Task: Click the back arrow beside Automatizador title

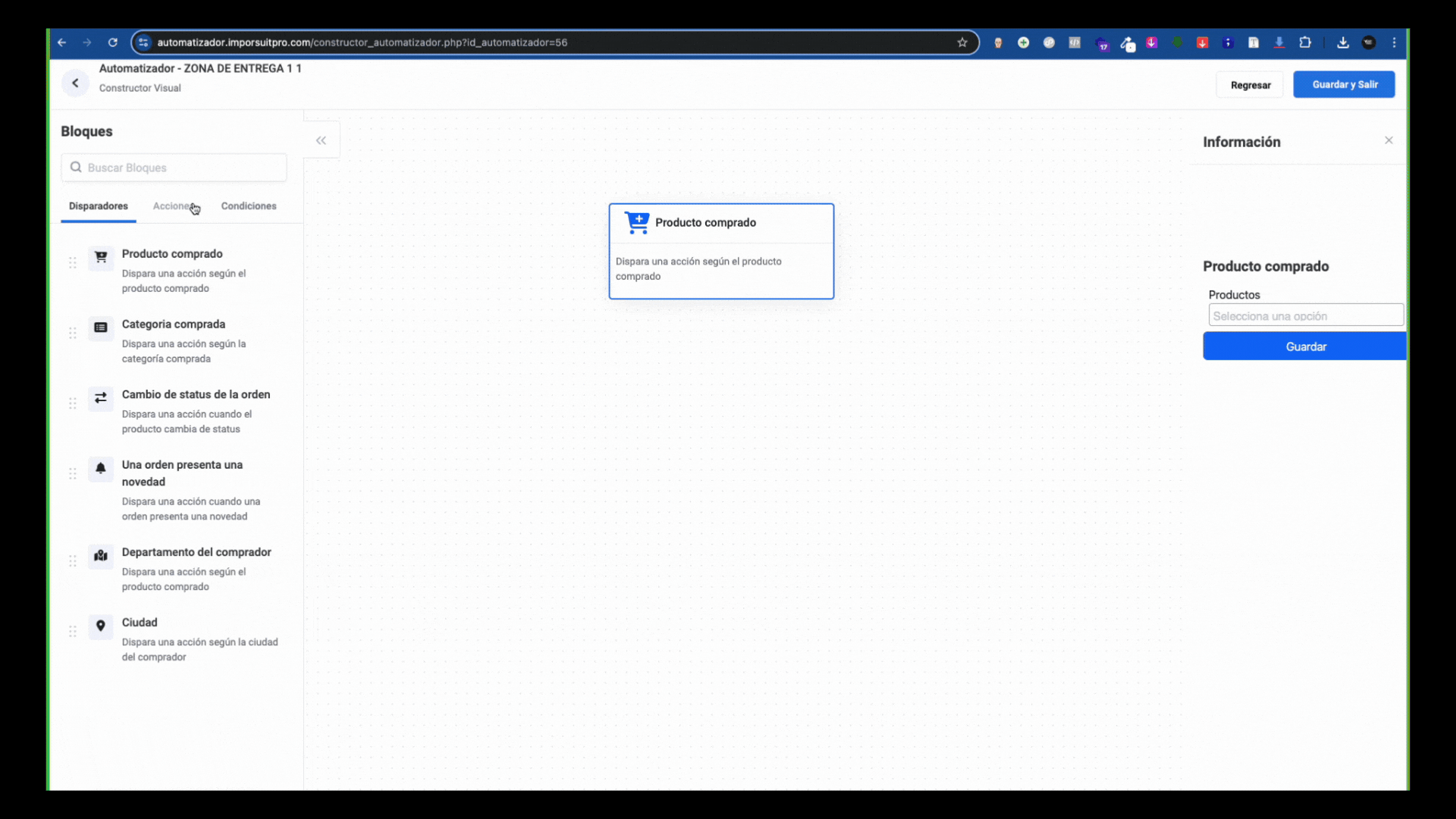Action: click(75, 83)
